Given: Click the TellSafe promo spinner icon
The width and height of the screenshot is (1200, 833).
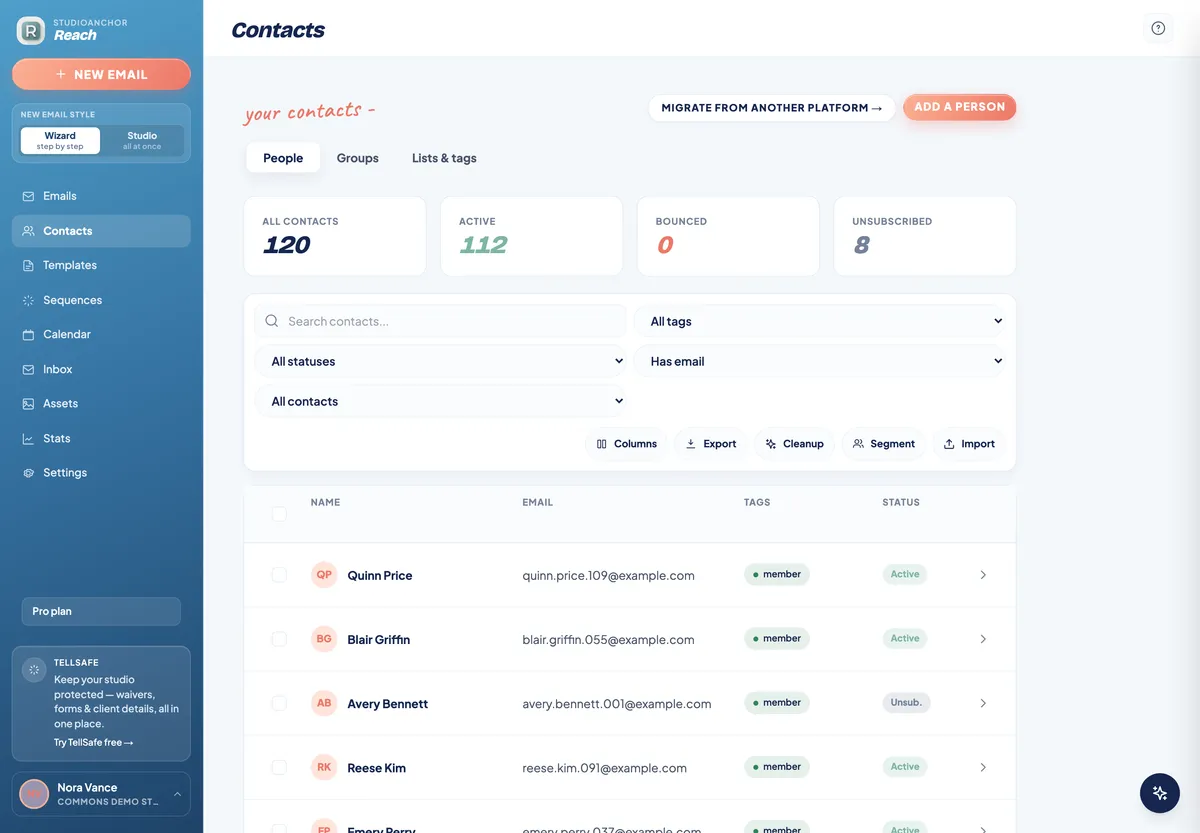Looking at the screenshot, I should click(34, 669).
